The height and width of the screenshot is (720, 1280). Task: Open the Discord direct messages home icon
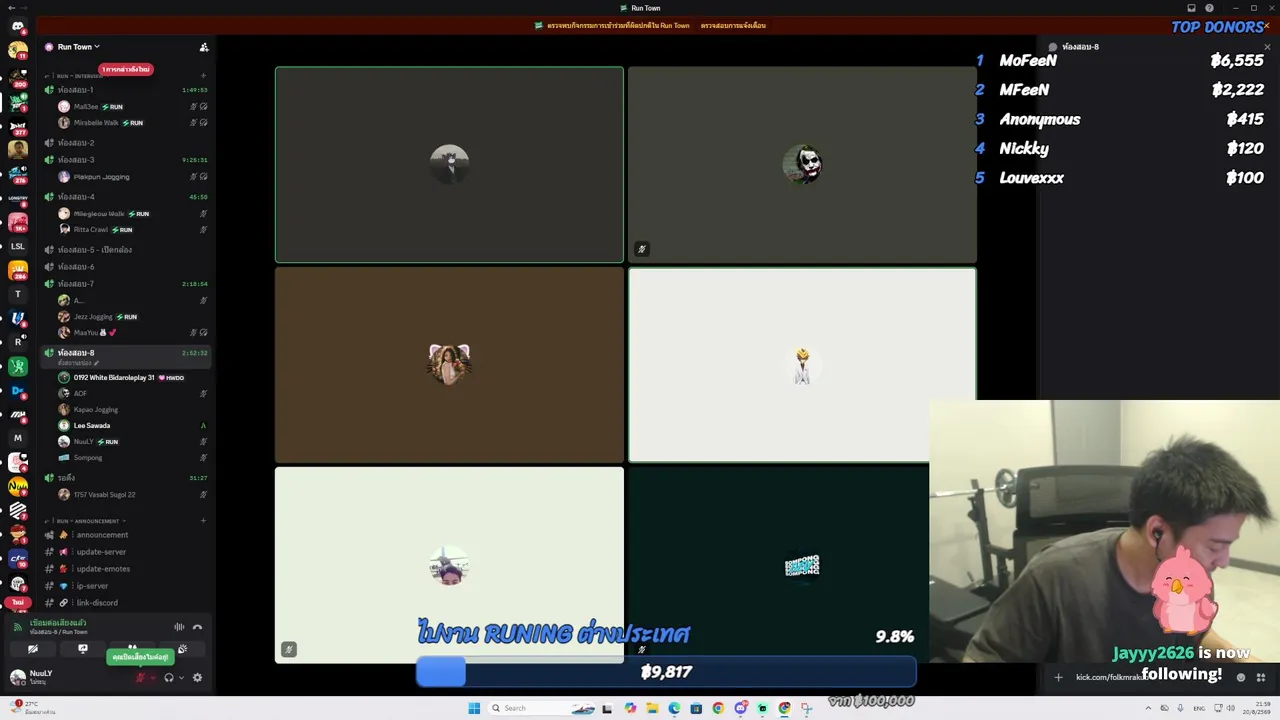coord(17,27)
